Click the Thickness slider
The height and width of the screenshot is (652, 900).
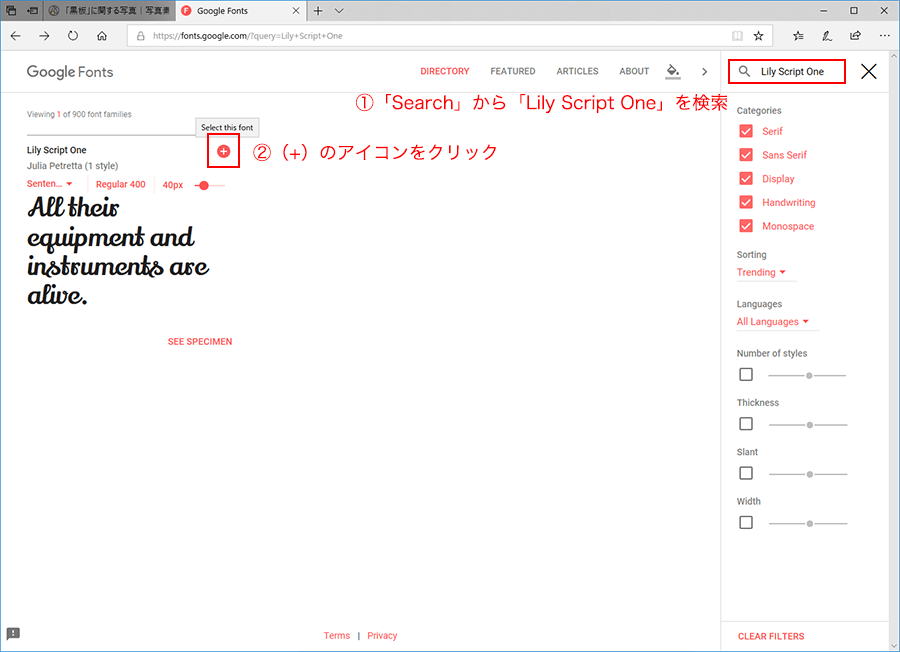pos(808,425)
